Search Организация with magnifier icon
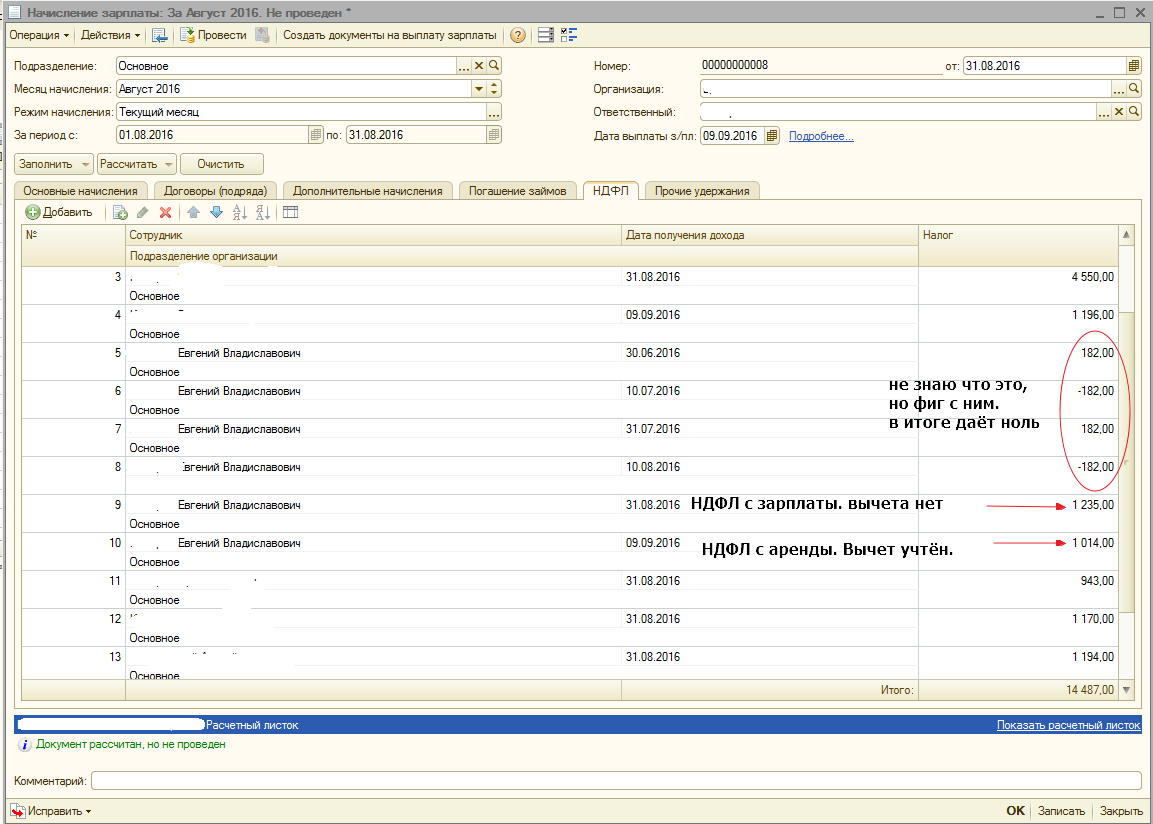The image size is (1153, 824). (1134, 89)
